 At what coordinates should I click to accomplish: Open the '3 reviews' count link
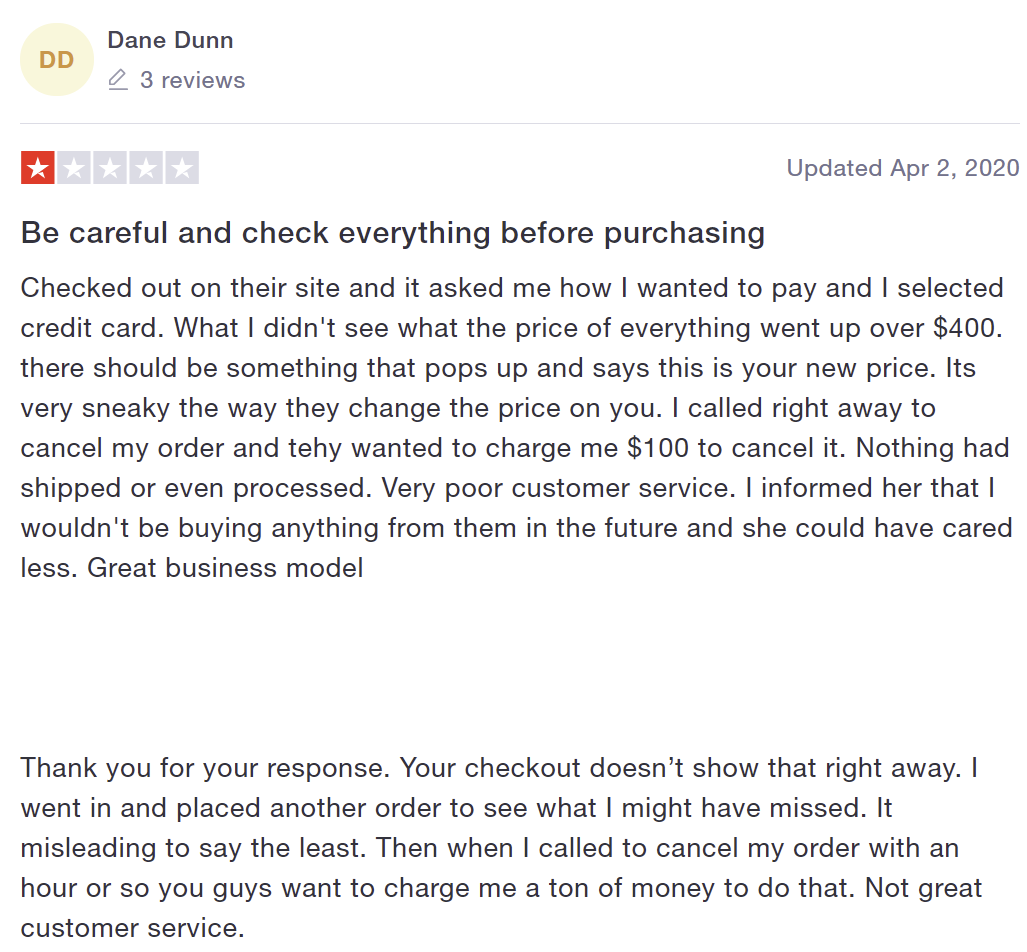click(192, 80)
